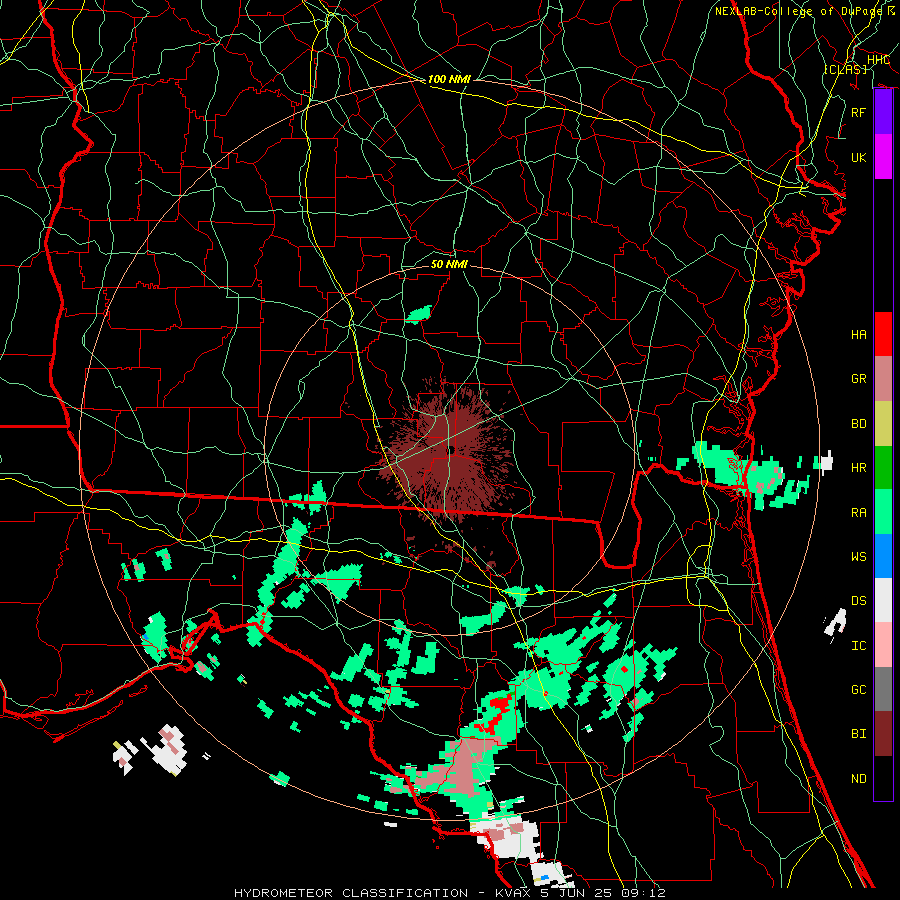Click the 'ND' legend label
This screenshot has width=900, height=900.
[x=858, y=779]
